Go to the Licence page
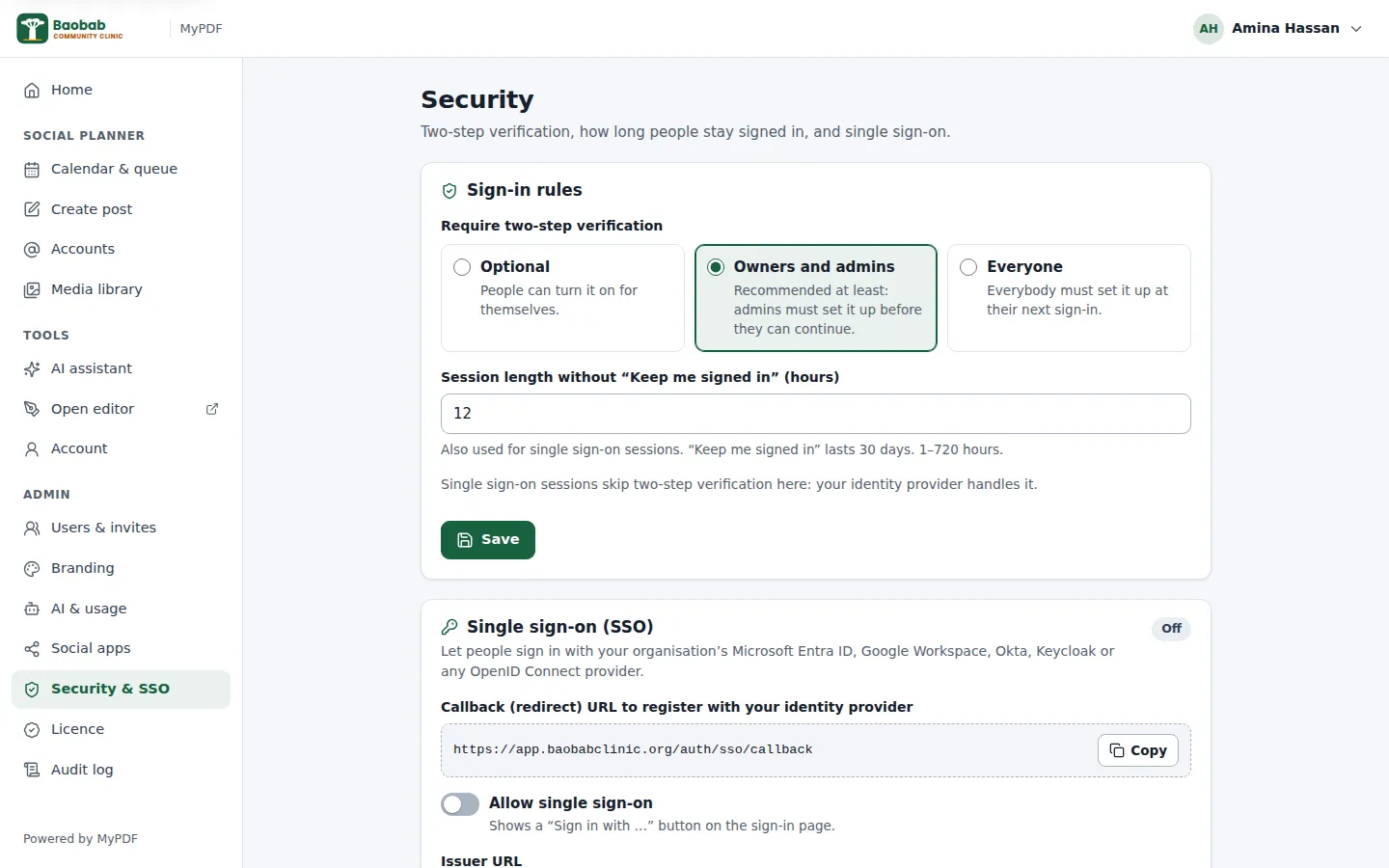Viewport: 1389px width, 868px height. click(121, 729)
